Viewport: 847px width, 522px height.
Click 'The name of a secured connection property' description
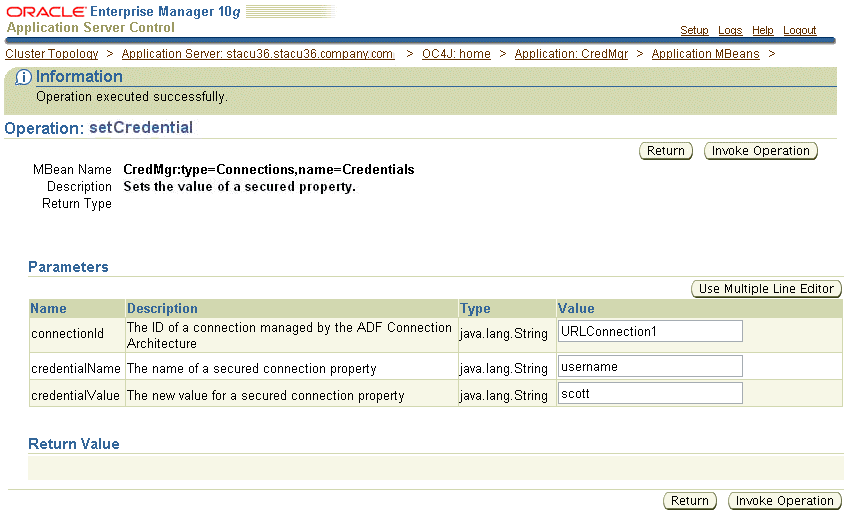click(251, 369)
